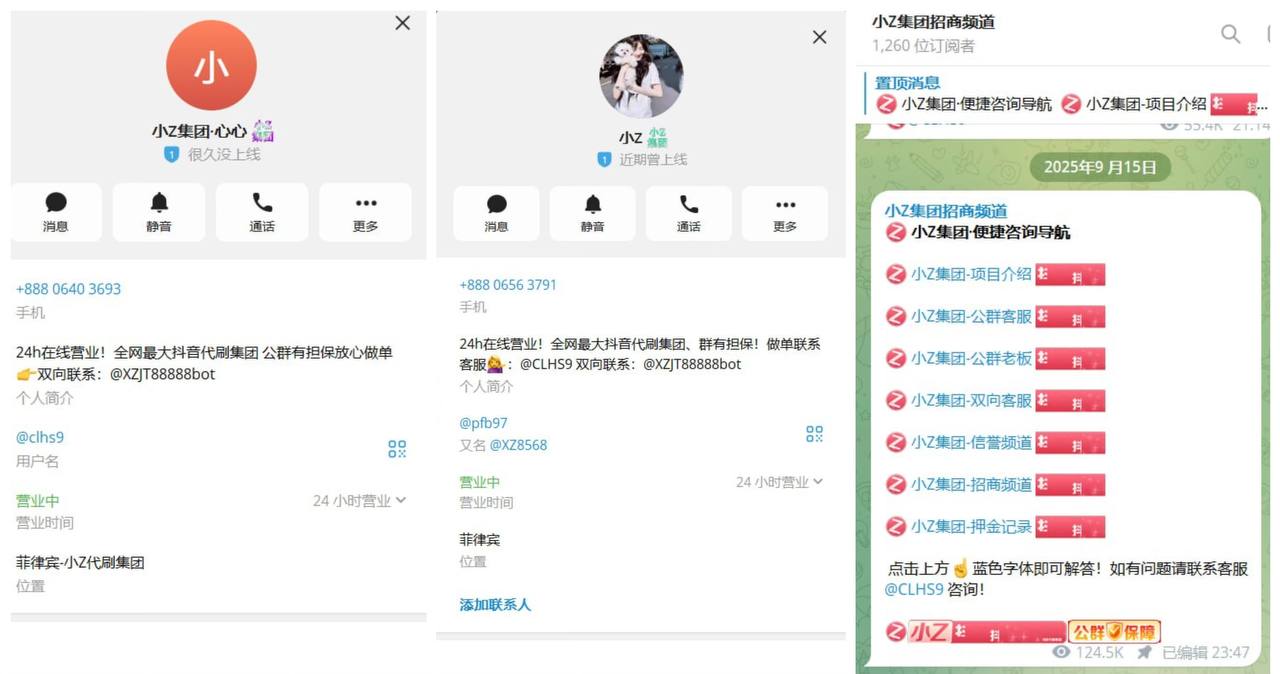Click 公群保障 badge in message footer
The height and width of the screenshot is (674, 1280).
pos(1114,632)
